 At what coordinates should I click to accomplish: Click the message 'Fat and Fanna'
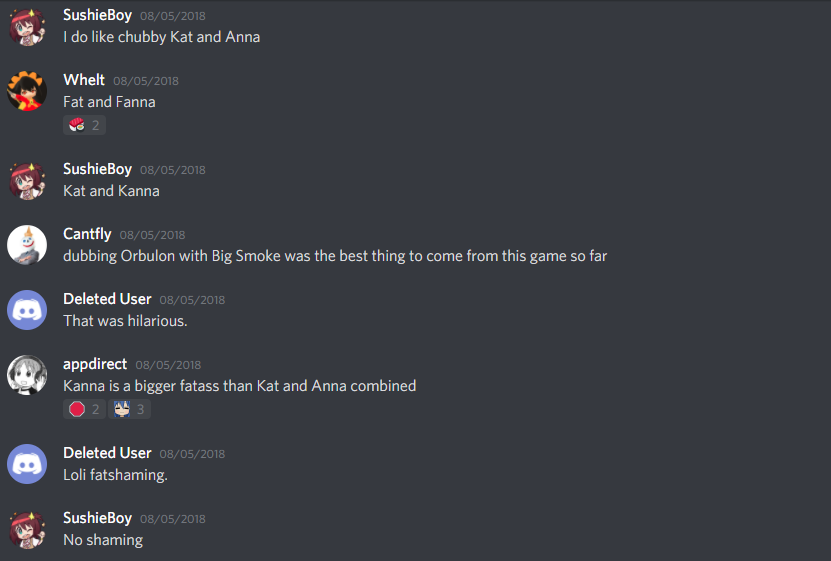(x=109, y=102)
